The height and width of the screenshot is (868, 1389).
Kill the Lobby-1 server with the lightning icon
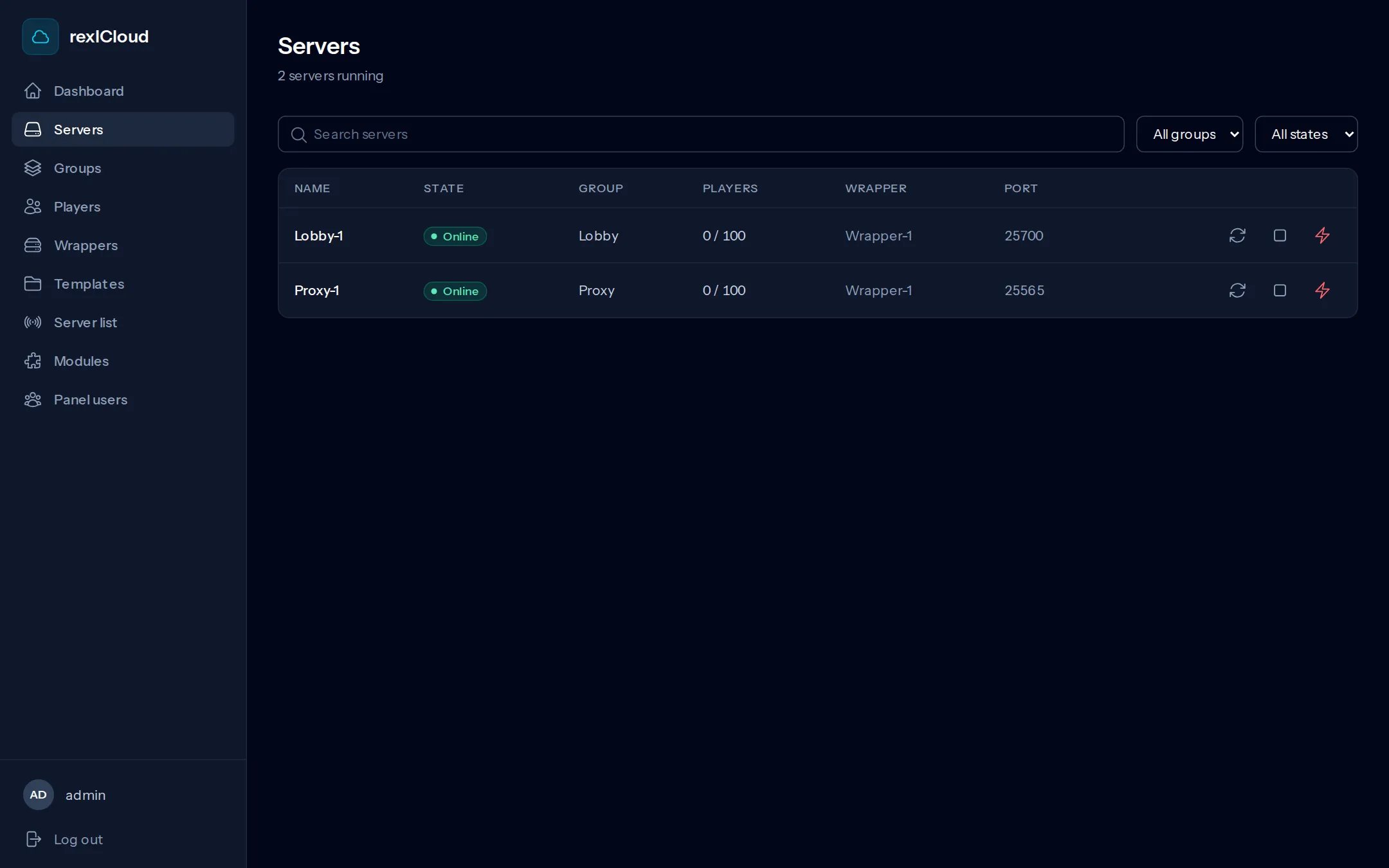point(1322,235)
